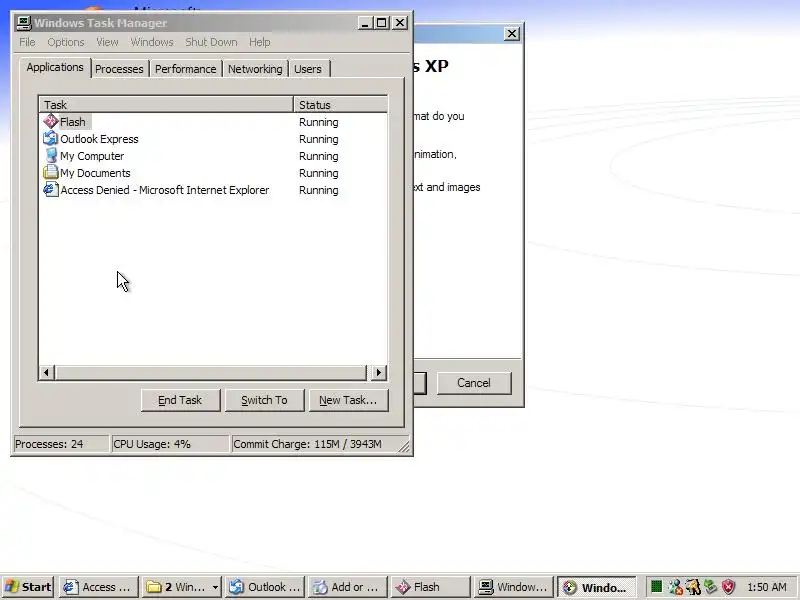Click the Switch To button
This screenshot has height=600, width=800.
(x=264, y=400)
